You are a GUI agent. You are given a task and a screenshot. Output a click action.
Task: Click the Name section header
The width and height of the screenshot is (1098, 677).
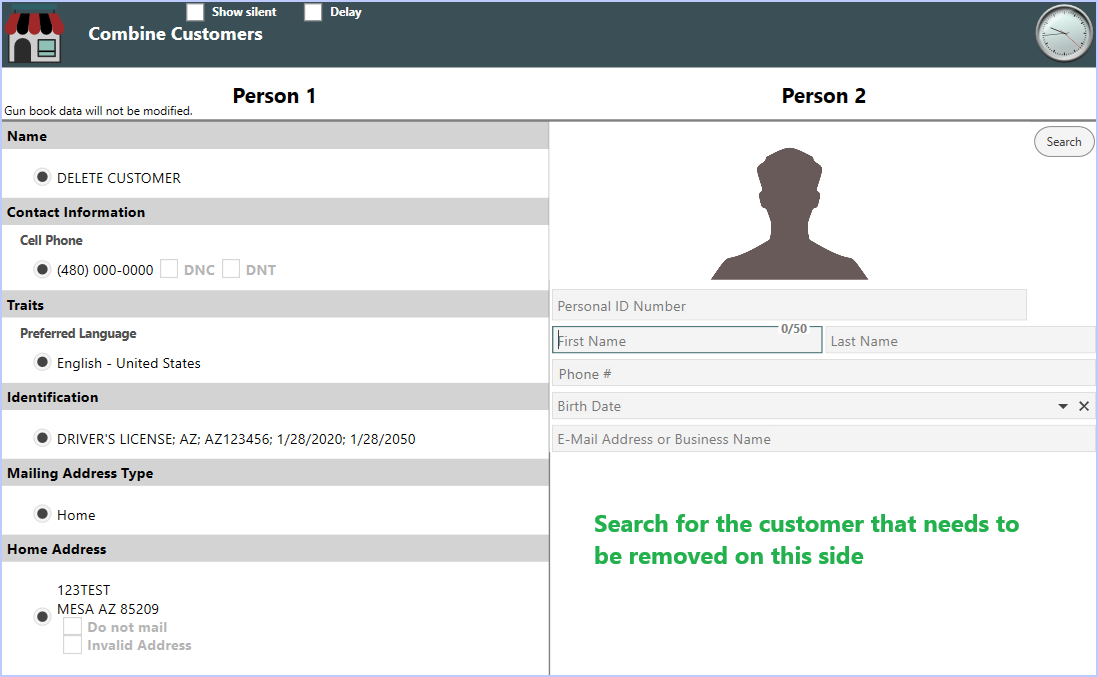275,136
